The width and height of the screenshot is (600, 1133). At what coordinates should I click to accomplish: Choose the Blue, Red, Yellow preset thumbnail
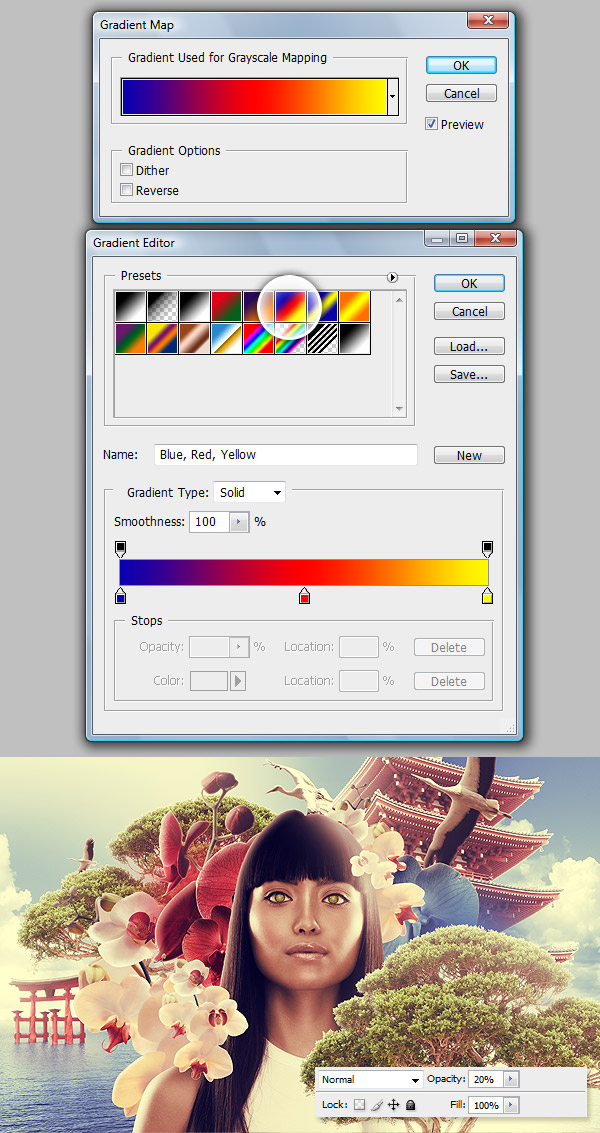[x=290, y=306]
